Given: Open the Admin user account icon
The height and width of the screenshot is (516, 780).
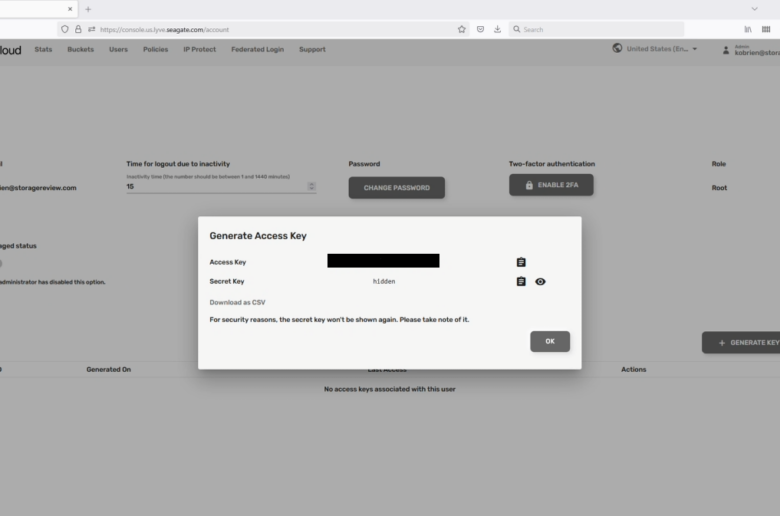Looking at the screenshot, I should (x=726, y=50).
